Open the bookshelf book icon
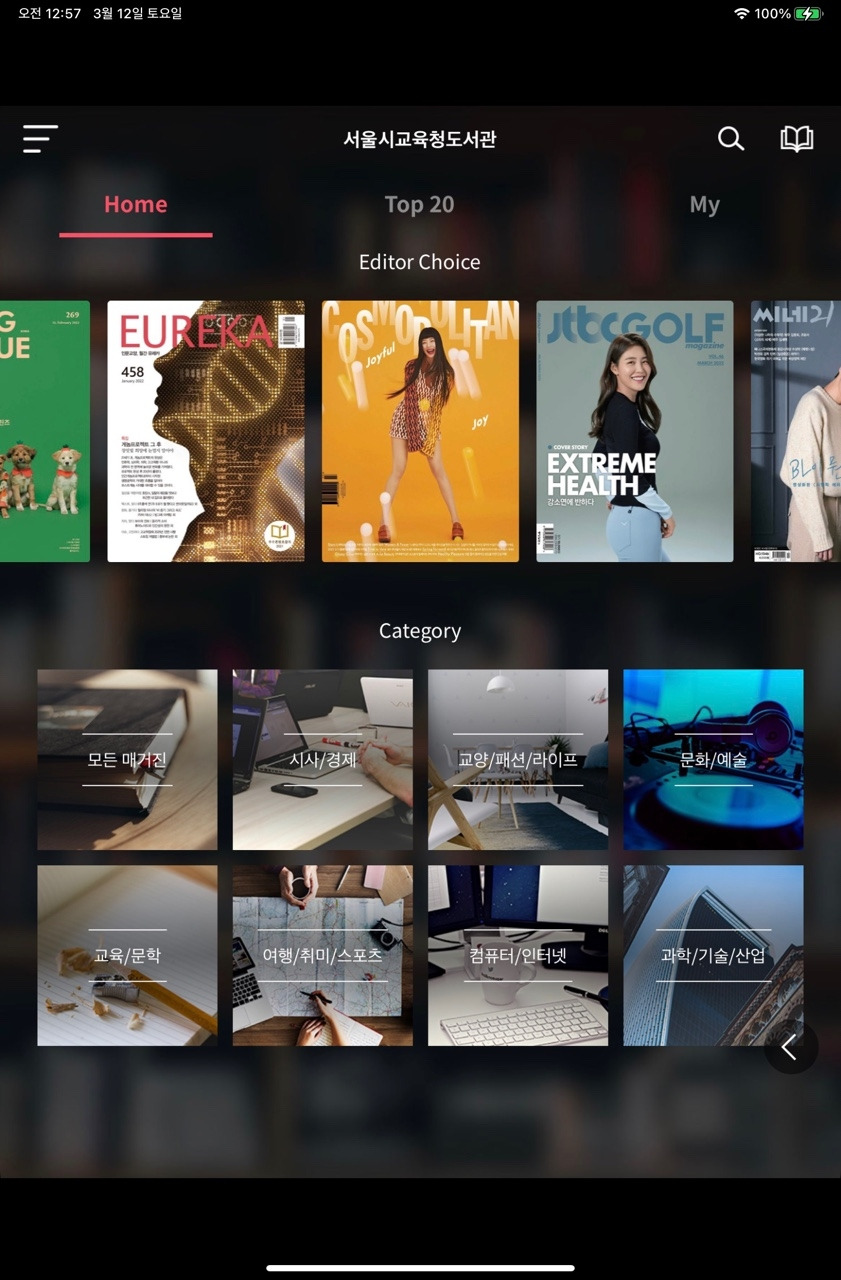 (x=797, y=139)
